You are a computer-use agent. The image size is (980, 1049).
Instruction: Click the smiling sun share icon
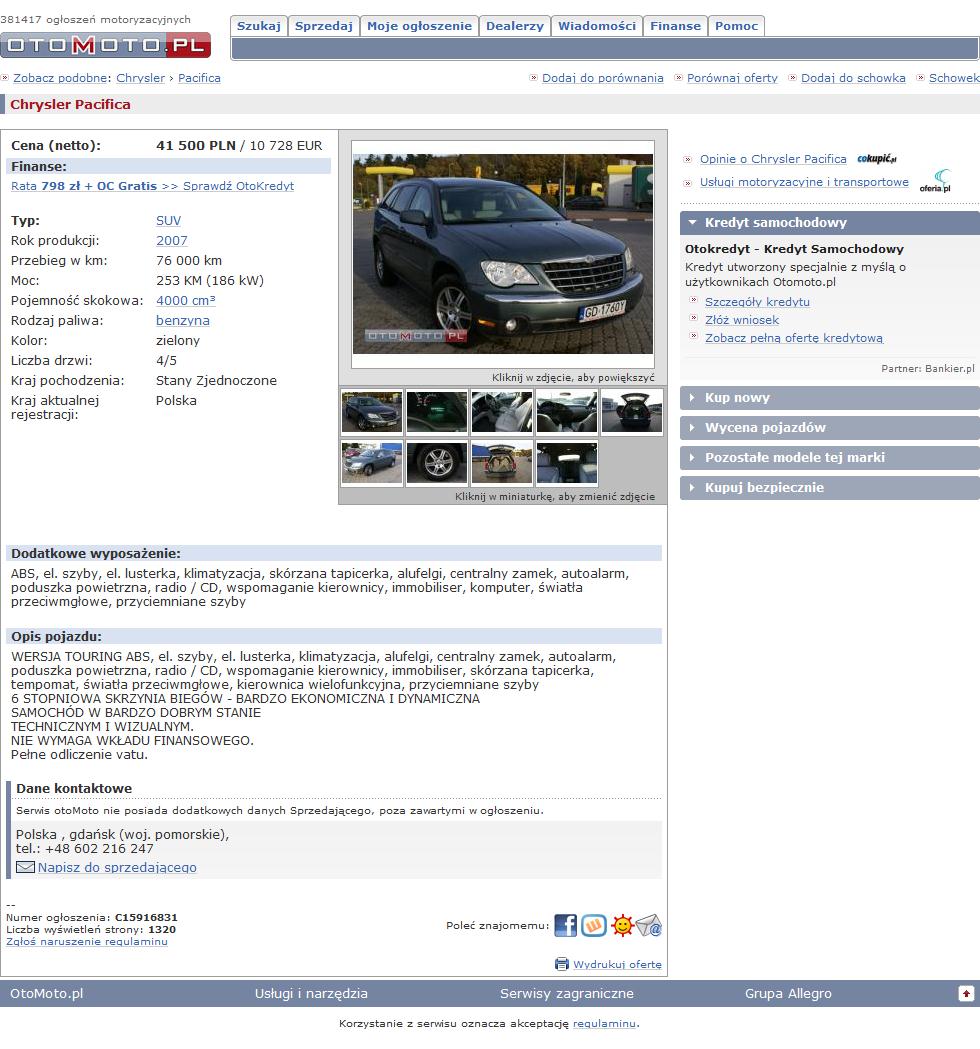pos(621,925)
